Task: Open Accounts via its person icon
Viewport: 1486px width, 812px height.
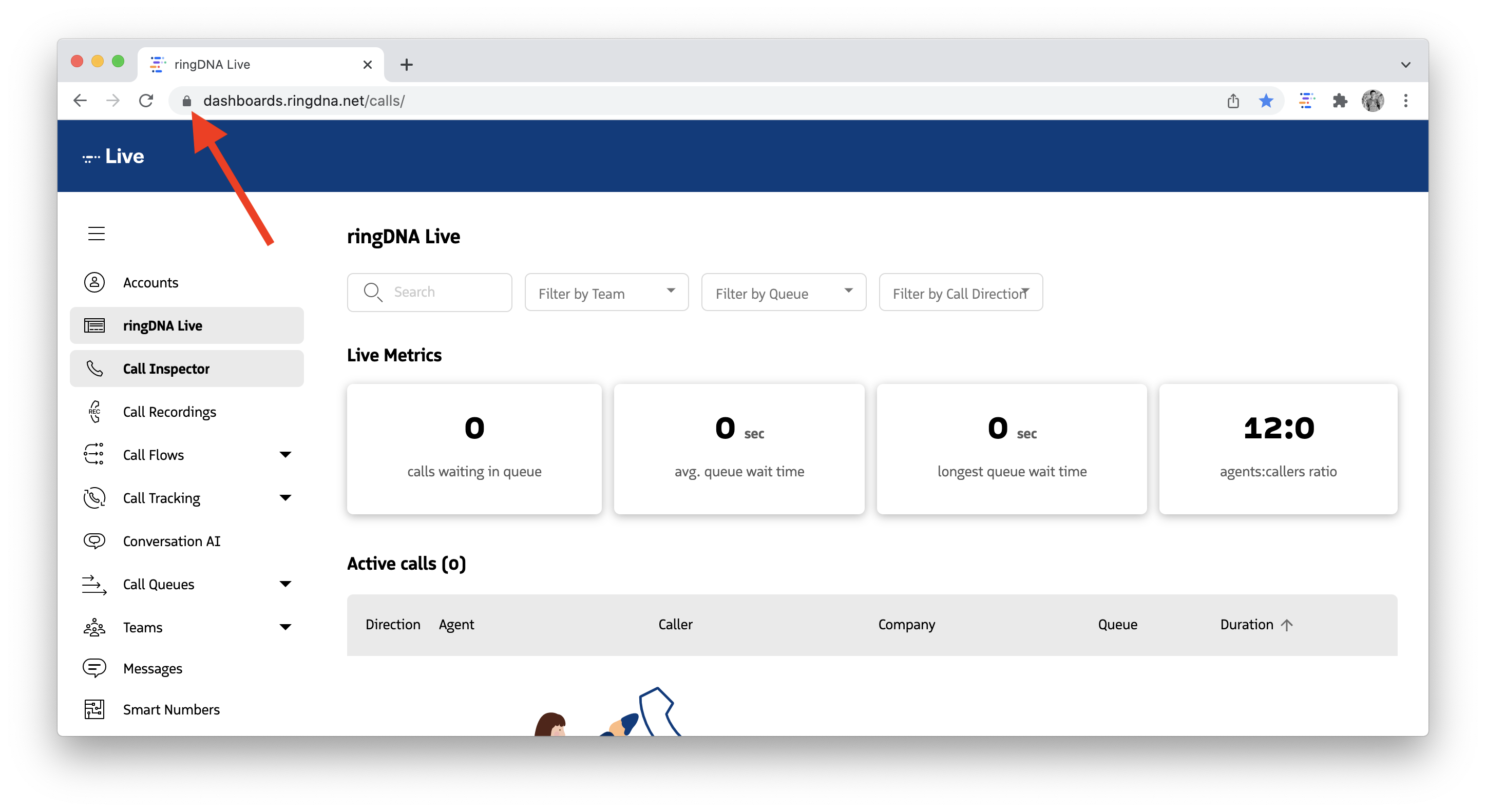Action: (94, 283)
